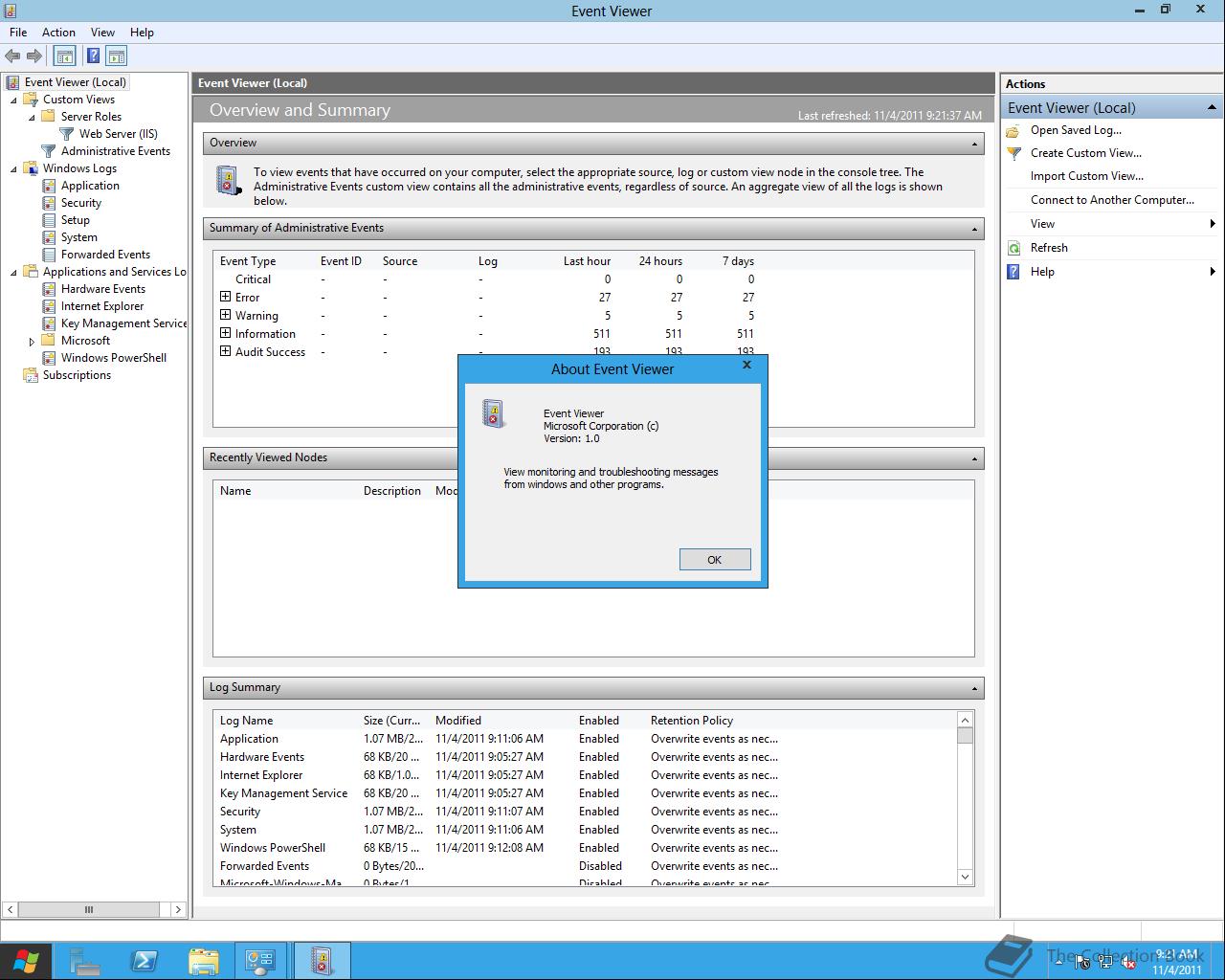The width and height of the screenshot is (1225, 980).
Task: Expand the Information event type row
Action: (x=226, y=333)
